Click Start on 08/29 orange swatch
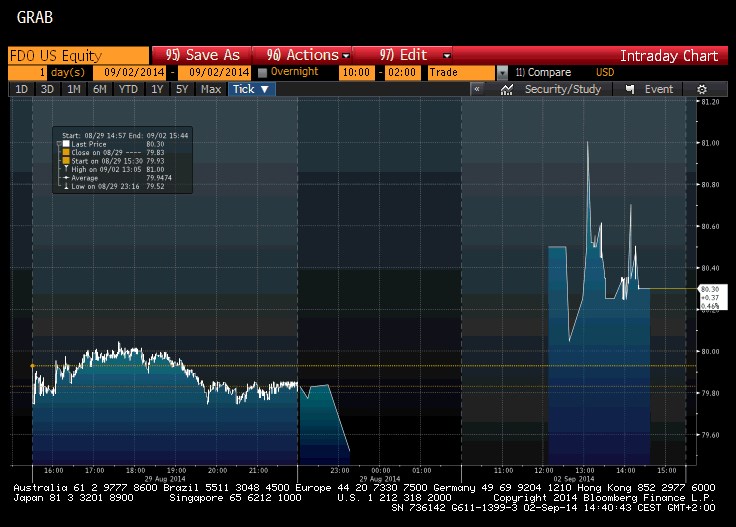736x527 pixels. 66,160
